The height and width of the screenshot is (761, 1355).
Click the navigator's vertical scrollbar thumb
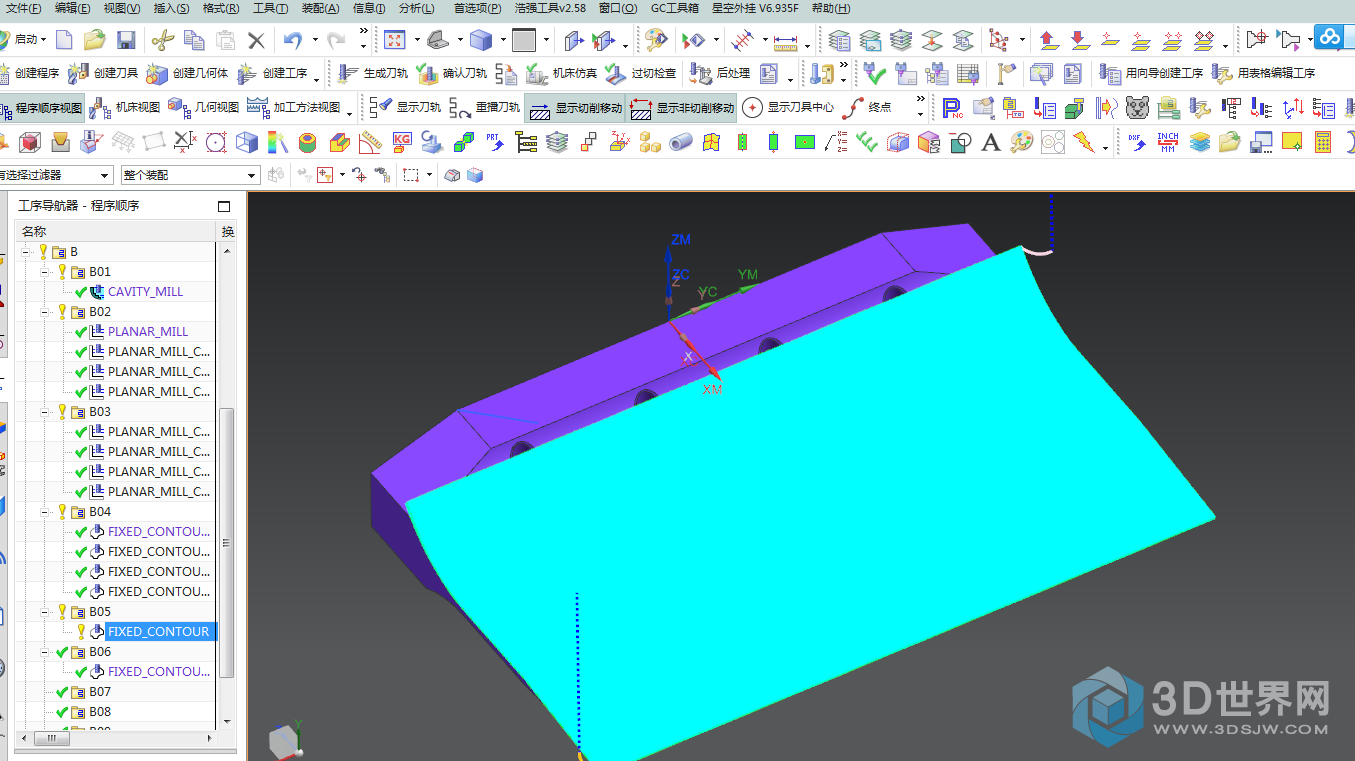click(227, 542)
